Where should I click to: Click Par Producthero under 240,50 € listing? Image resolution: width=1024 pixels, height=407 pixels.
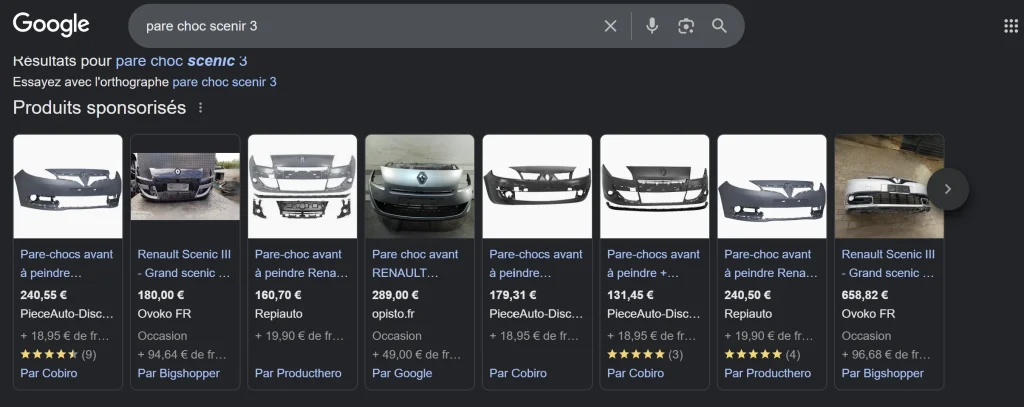tap(767, 374)
